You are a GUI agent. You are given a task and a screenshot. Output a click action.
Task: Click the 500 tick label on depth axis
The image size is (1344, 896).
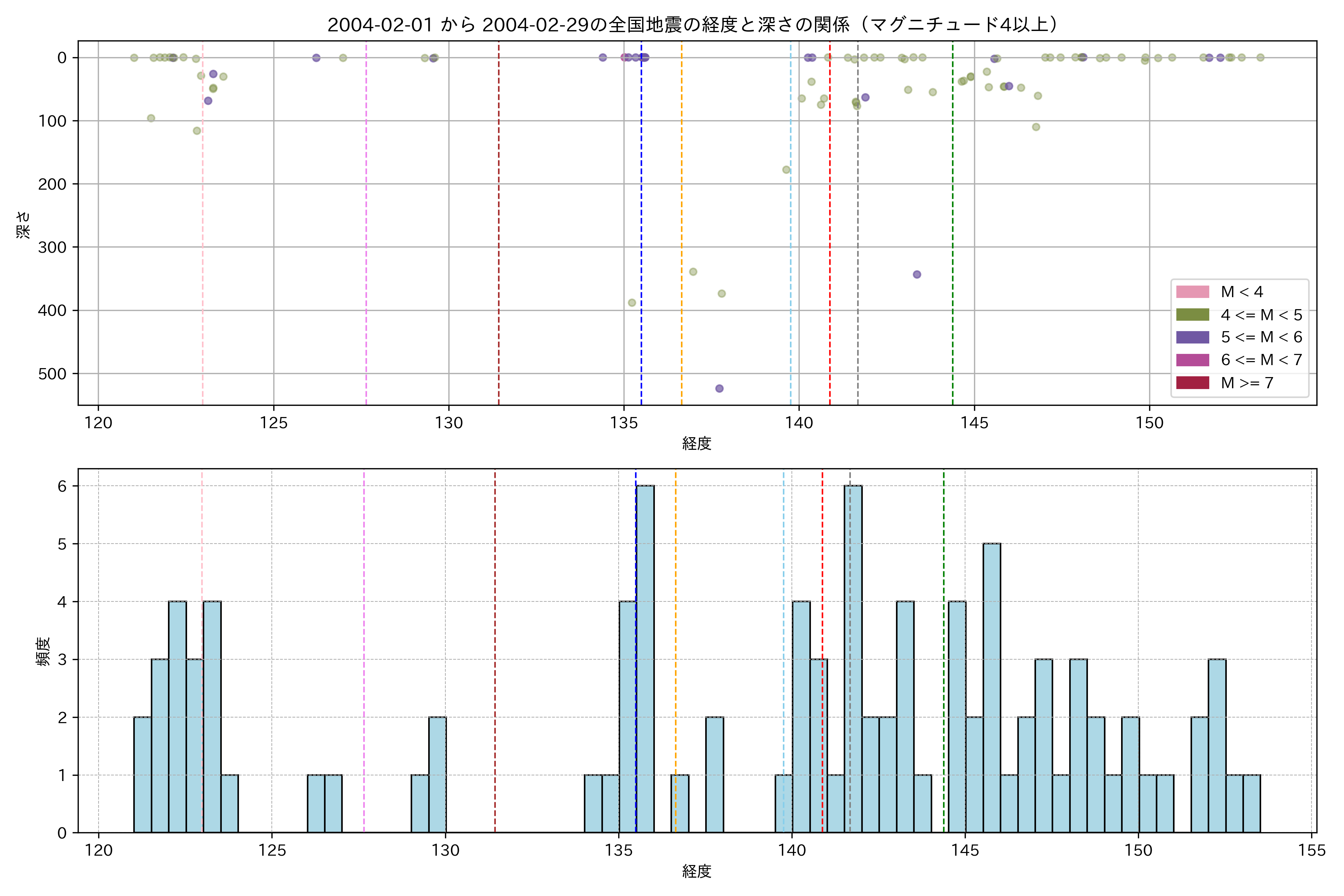(52, 374)
